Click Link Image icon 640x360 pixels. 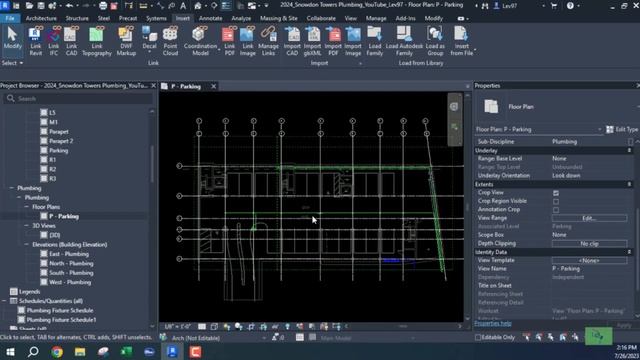pos(247,41)
